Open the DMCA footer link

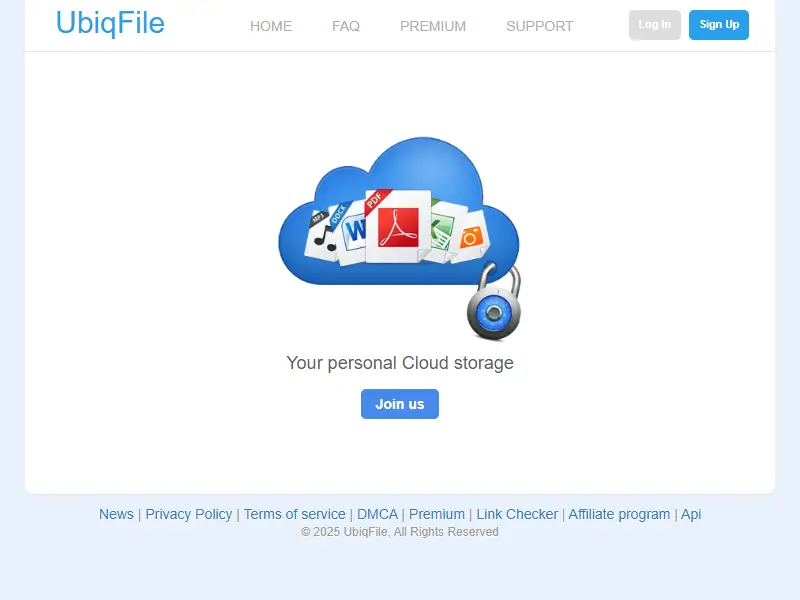pyautogui.click(x=378, y=514)
